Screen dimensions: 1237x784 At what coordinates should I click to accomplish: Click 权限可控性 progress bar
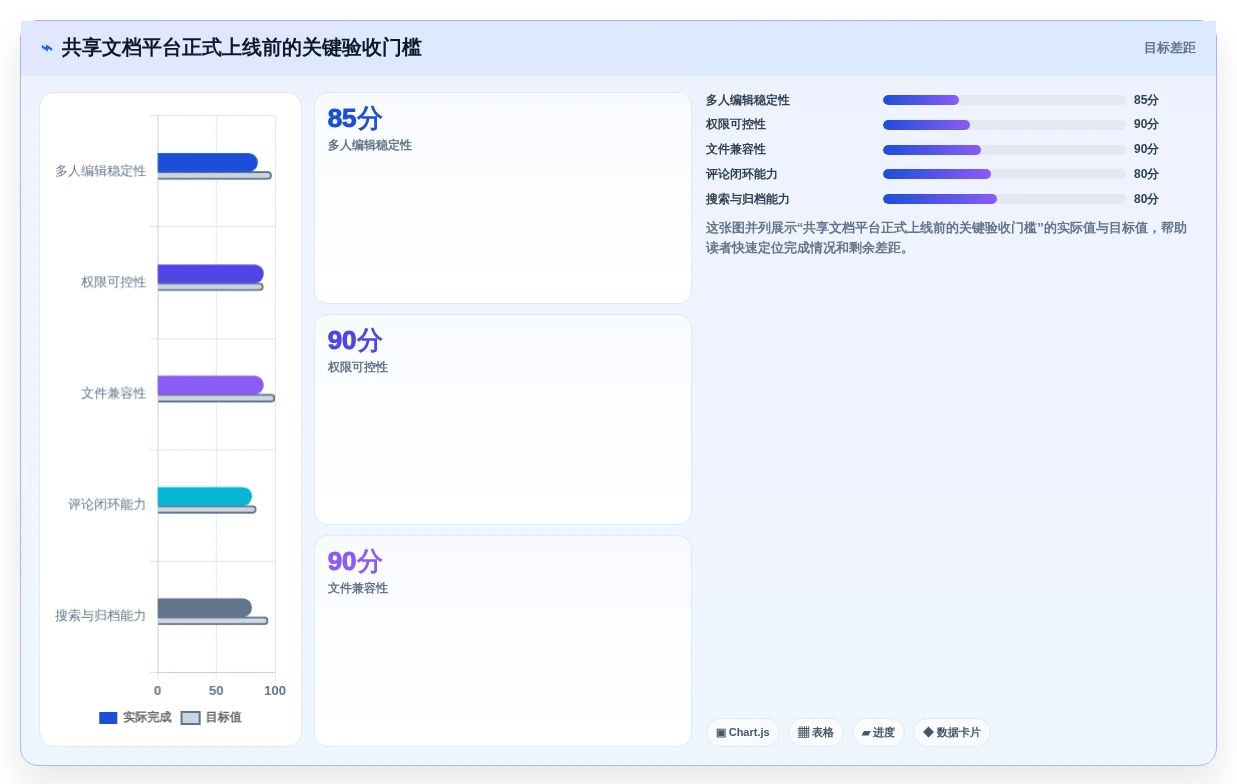1004,125
